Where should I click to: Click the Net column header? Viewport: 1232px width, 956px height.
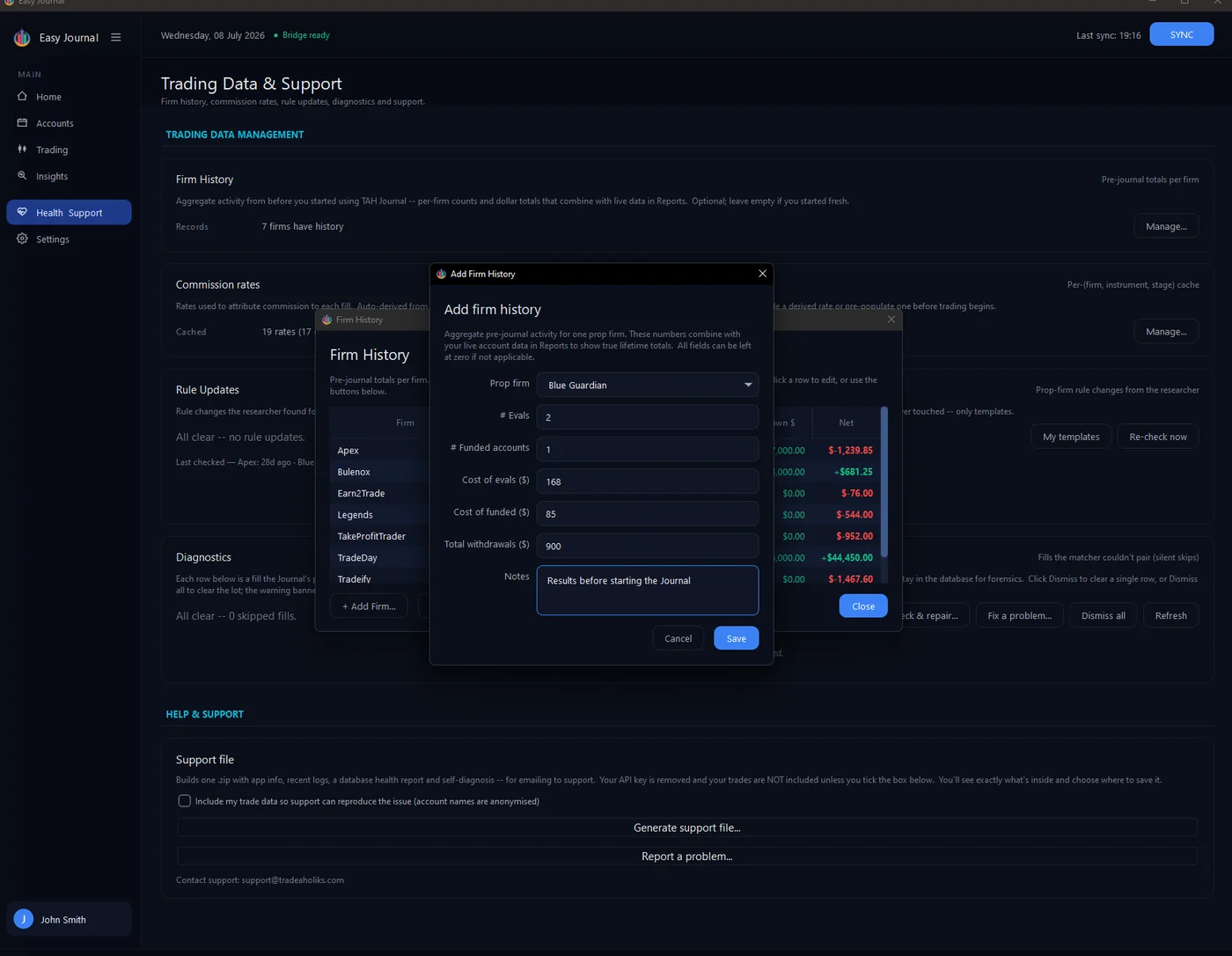[846, 423]
